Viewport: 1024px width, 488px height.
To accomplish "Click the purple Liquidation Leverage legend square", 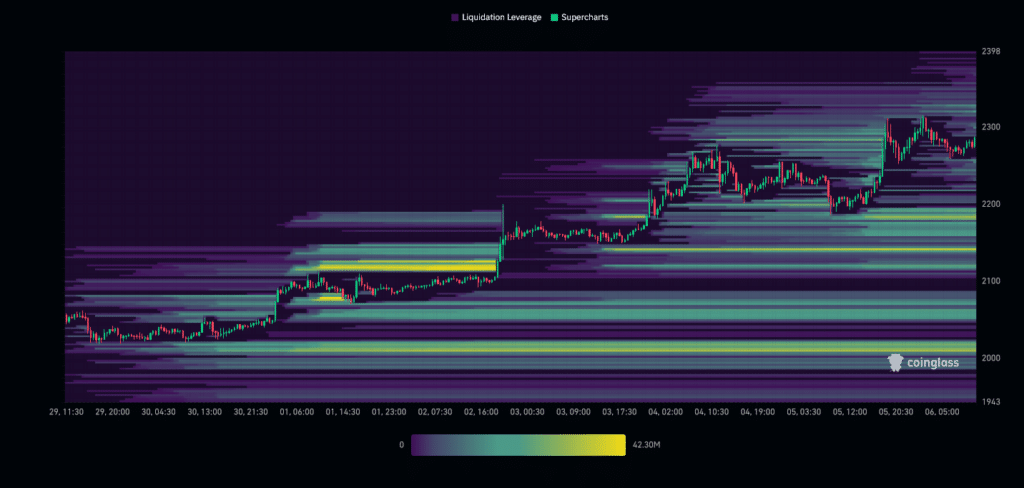I will tap(455, 18).
